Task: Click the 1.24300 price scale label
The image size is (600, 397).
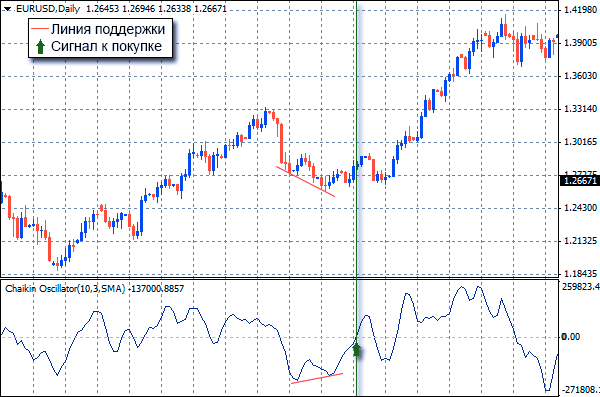Action: (580, 207)
